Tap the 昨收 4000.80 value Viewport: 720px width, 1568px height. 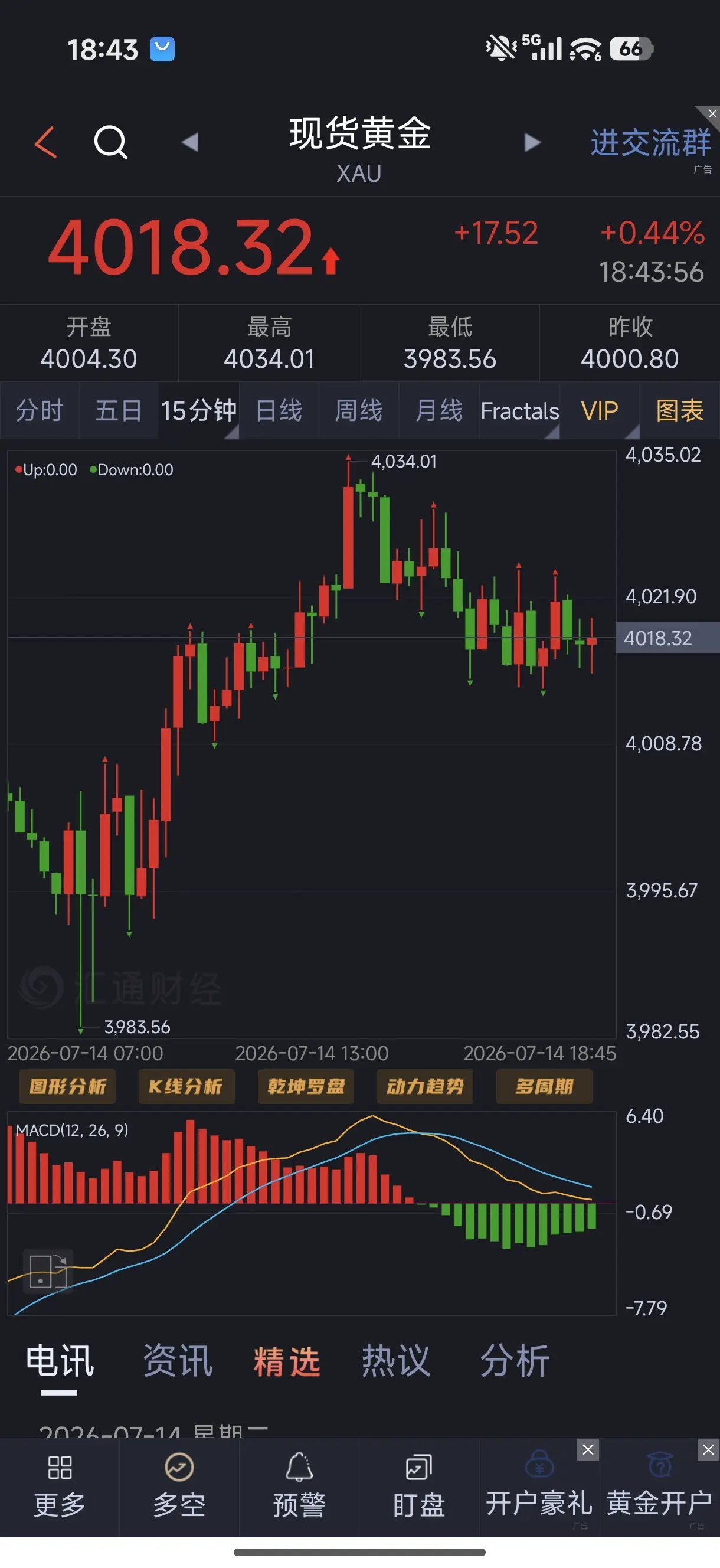click(x=630, y=359)
